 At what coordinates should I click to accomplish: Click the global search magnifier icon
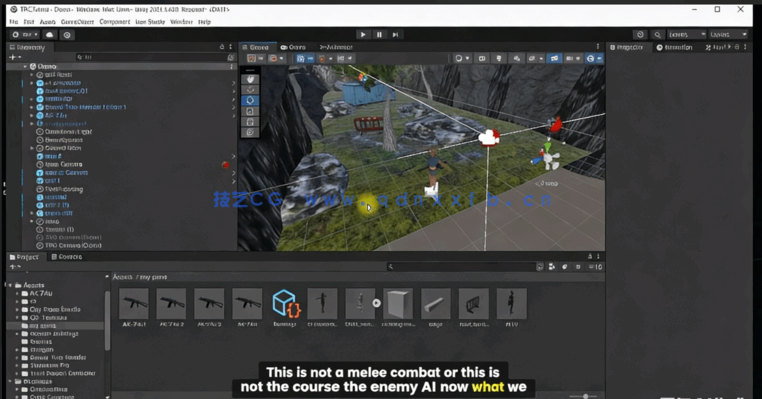[657, 35]
